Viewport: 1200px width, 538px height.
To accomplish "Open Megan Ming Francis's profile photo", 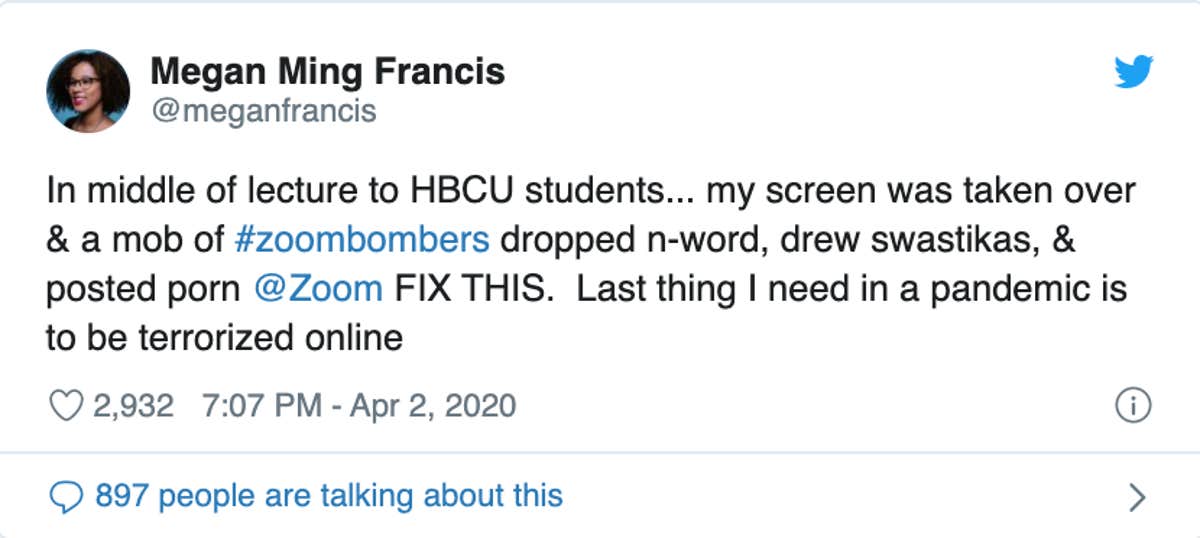I will point(88,91).
